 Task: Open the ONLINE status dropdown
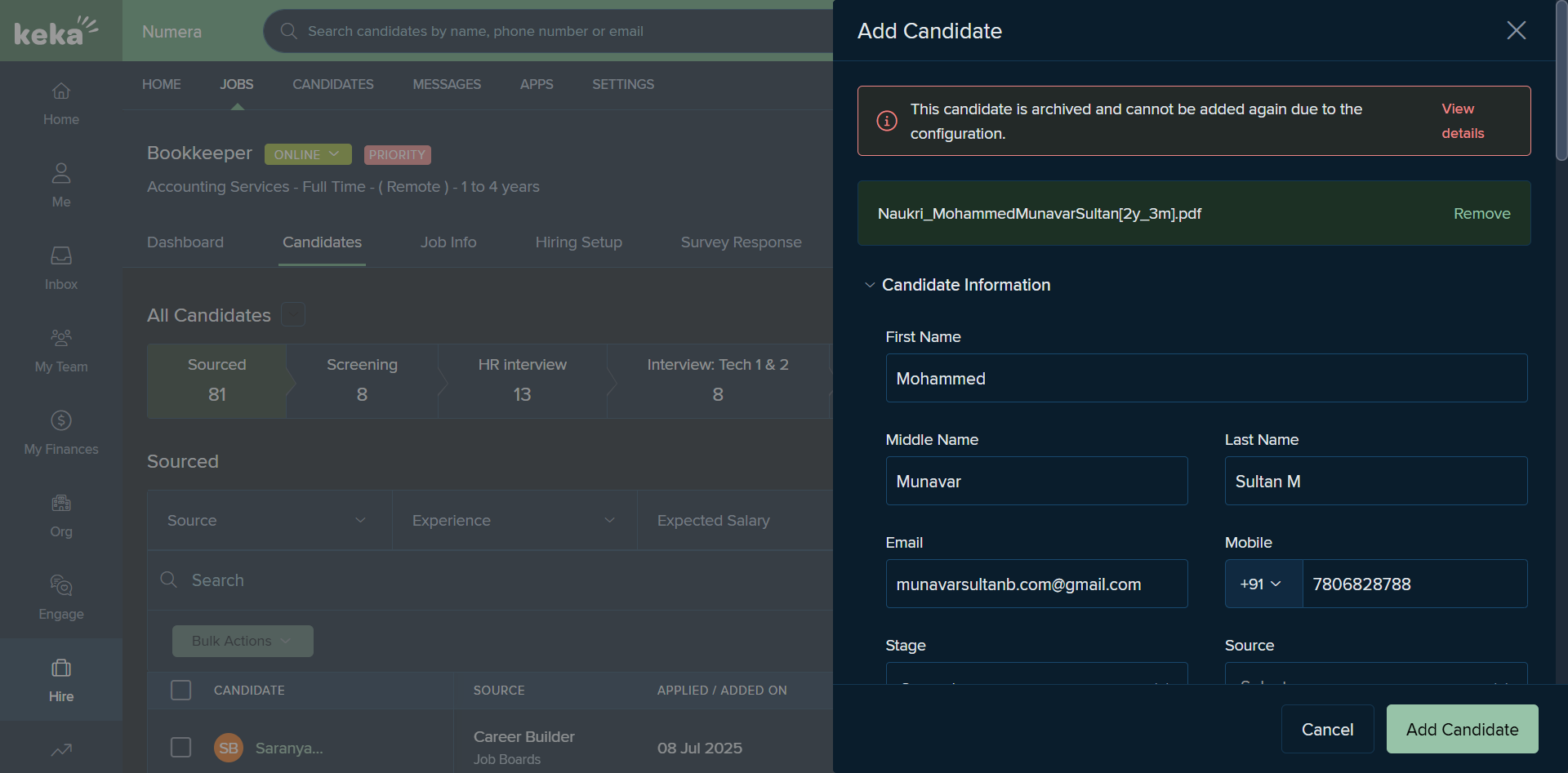coord(308,154)
